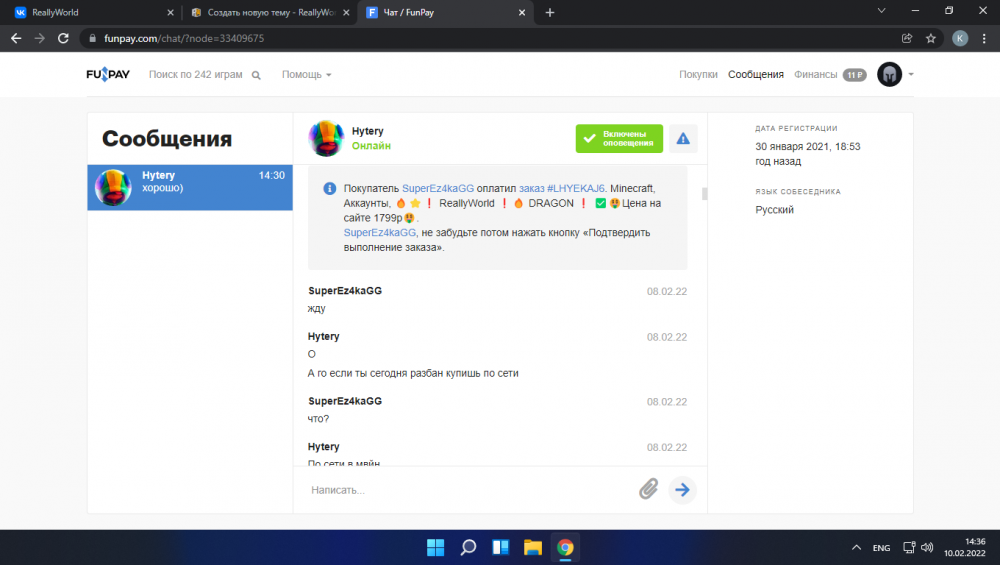Viewport: 1000px width, 565px height.
Task: Click SuperEz4kaGG link before 'не забудьте'
Action: tap(379, 232)
